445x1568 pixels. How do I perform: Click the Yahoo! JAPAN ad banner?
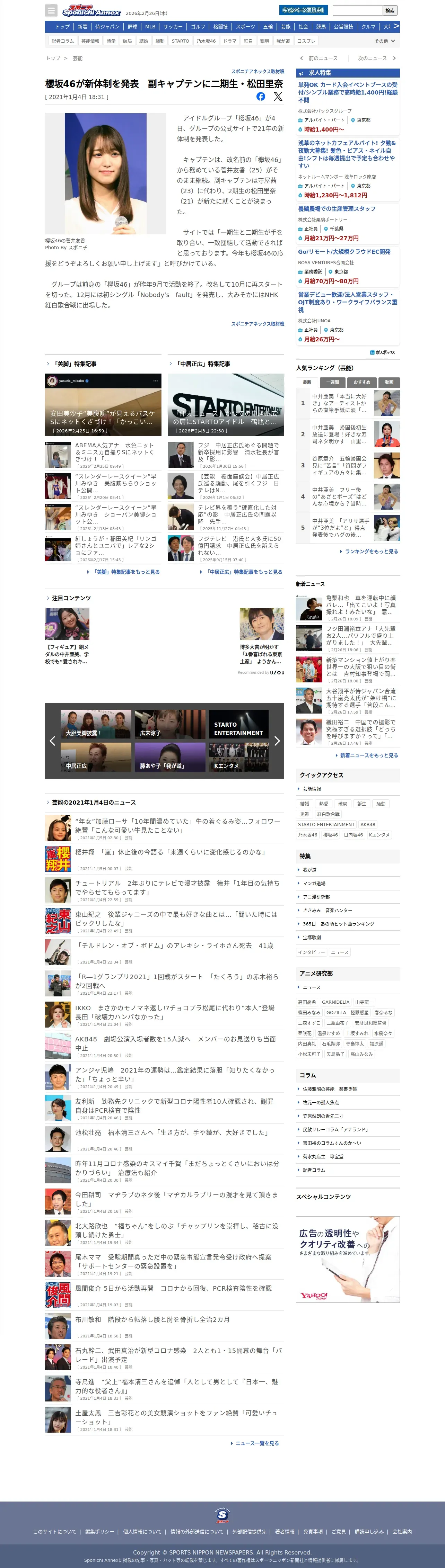coord(348,1259)
